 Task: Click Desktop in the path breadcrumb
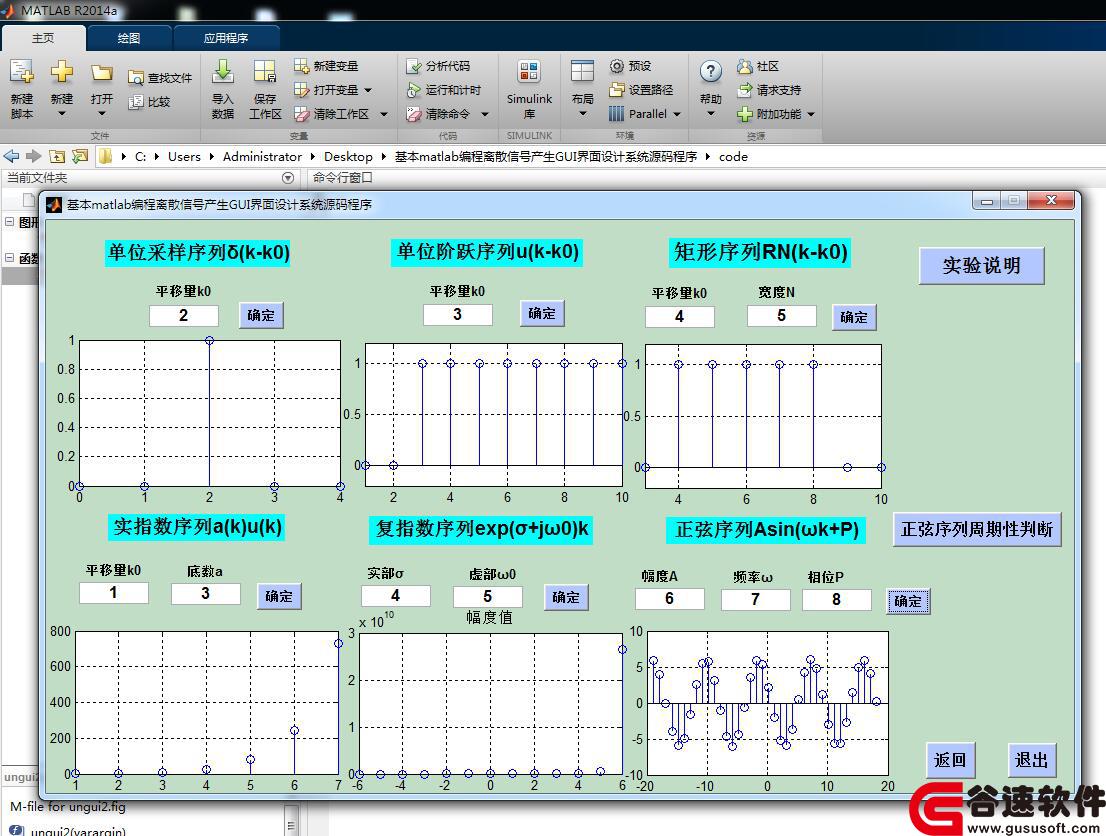pos(348,157)
